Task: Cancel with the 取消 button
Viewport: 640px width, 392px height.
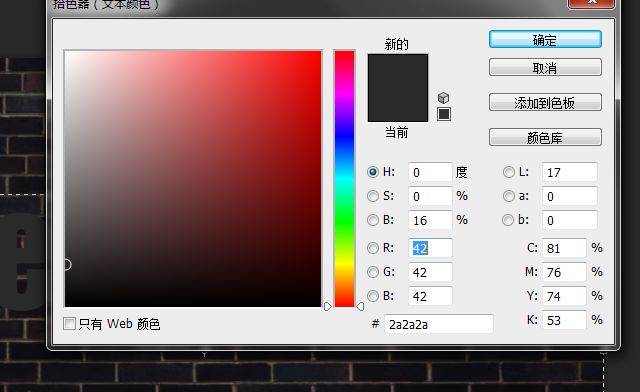Action: pos(545,67)
